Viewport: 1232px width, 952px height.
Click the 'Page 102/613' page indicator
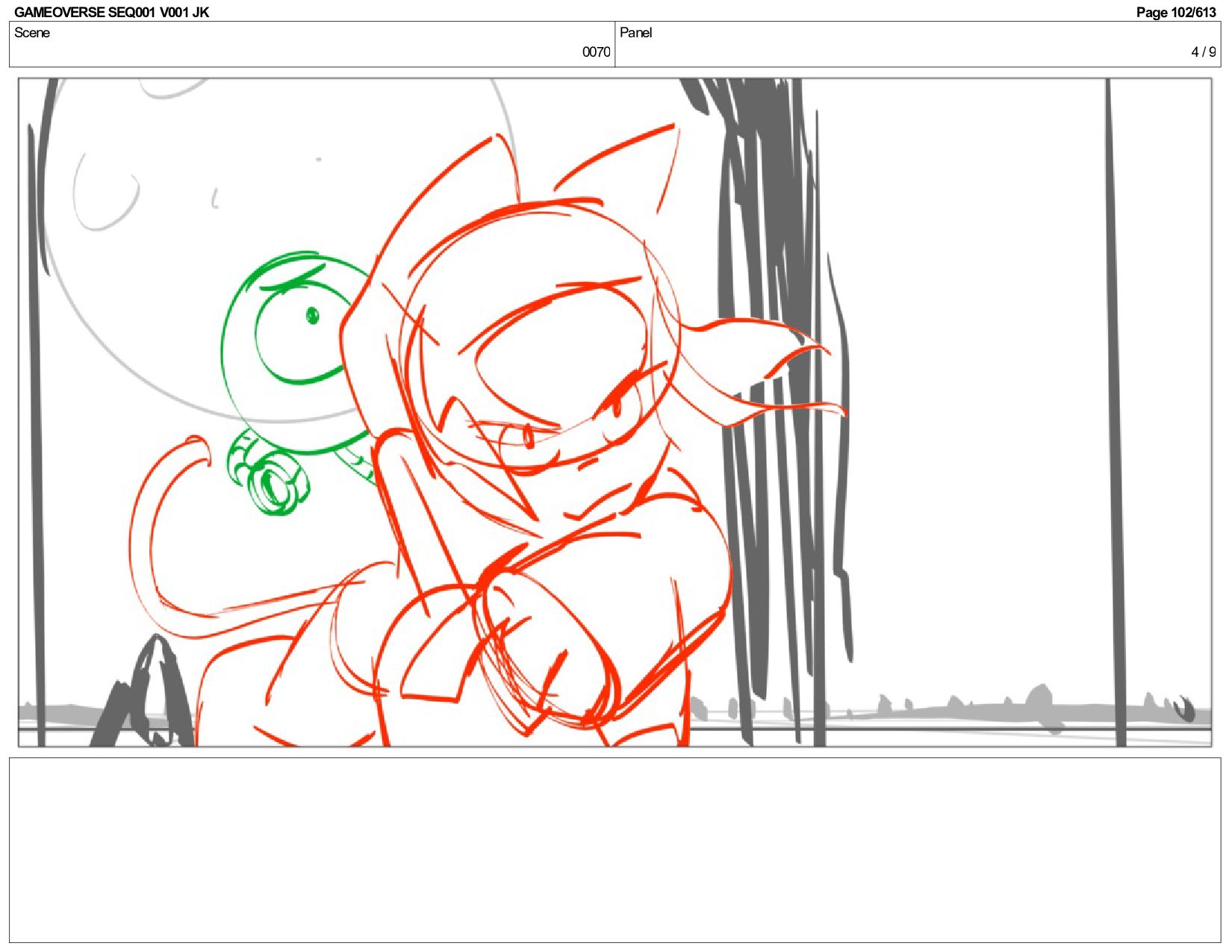point(1176,12)
